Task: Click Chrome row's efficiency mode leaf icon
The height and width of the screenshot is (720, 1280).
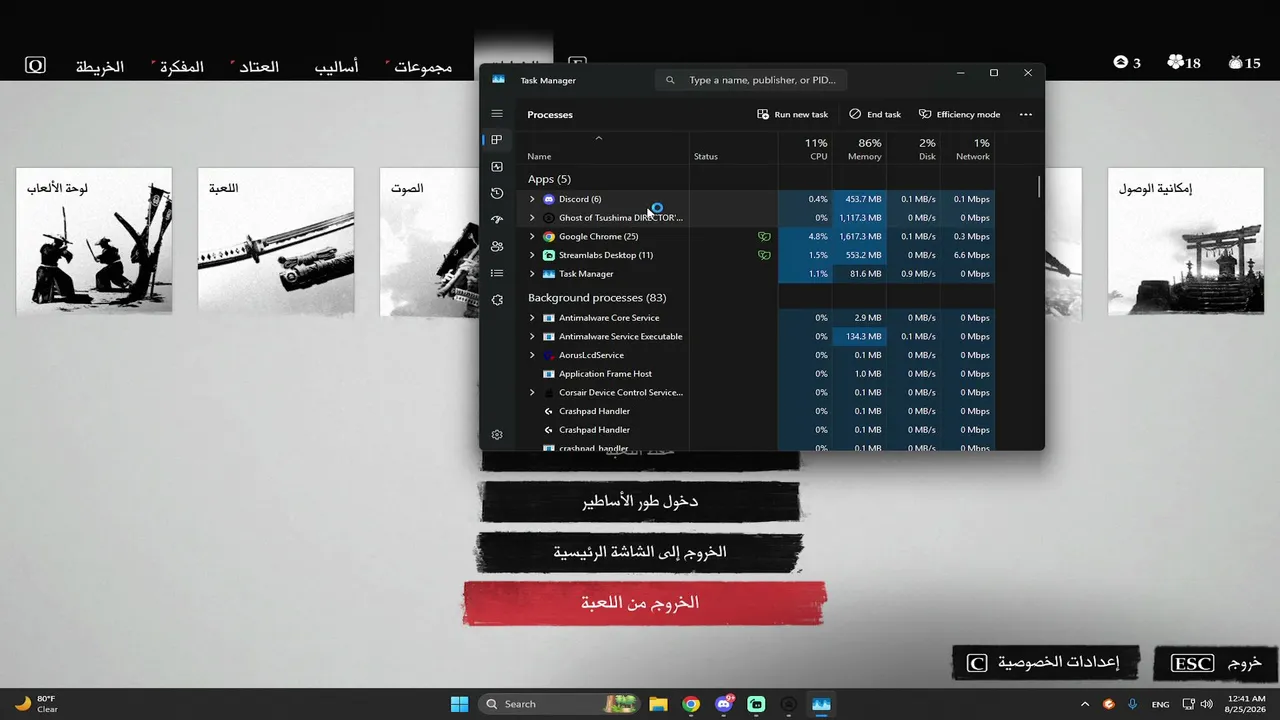Action: pyautogui.click(x=764, y=237)
